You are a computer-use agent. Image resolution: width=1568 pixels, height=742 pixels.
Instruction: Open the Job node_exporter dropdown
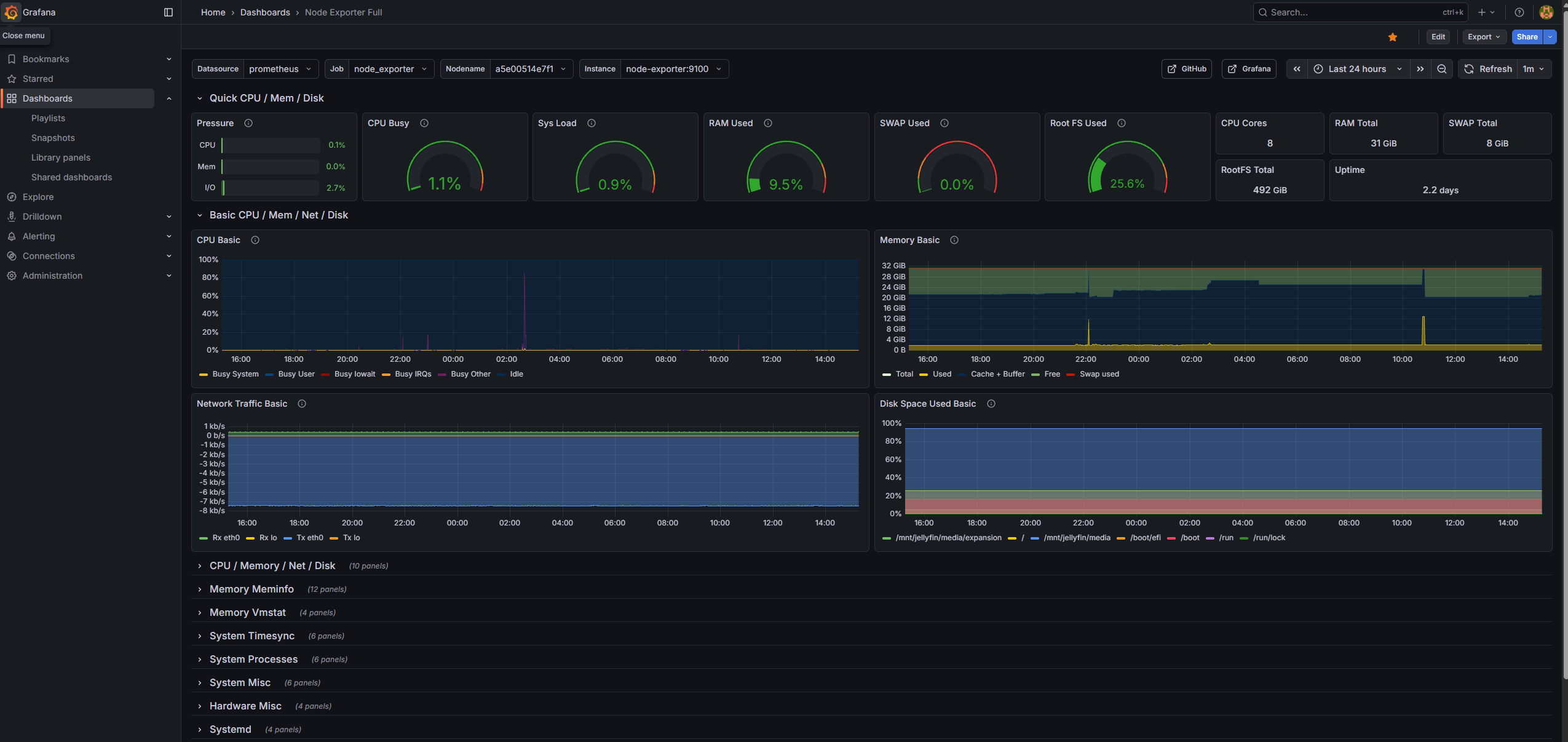[391, 69]
